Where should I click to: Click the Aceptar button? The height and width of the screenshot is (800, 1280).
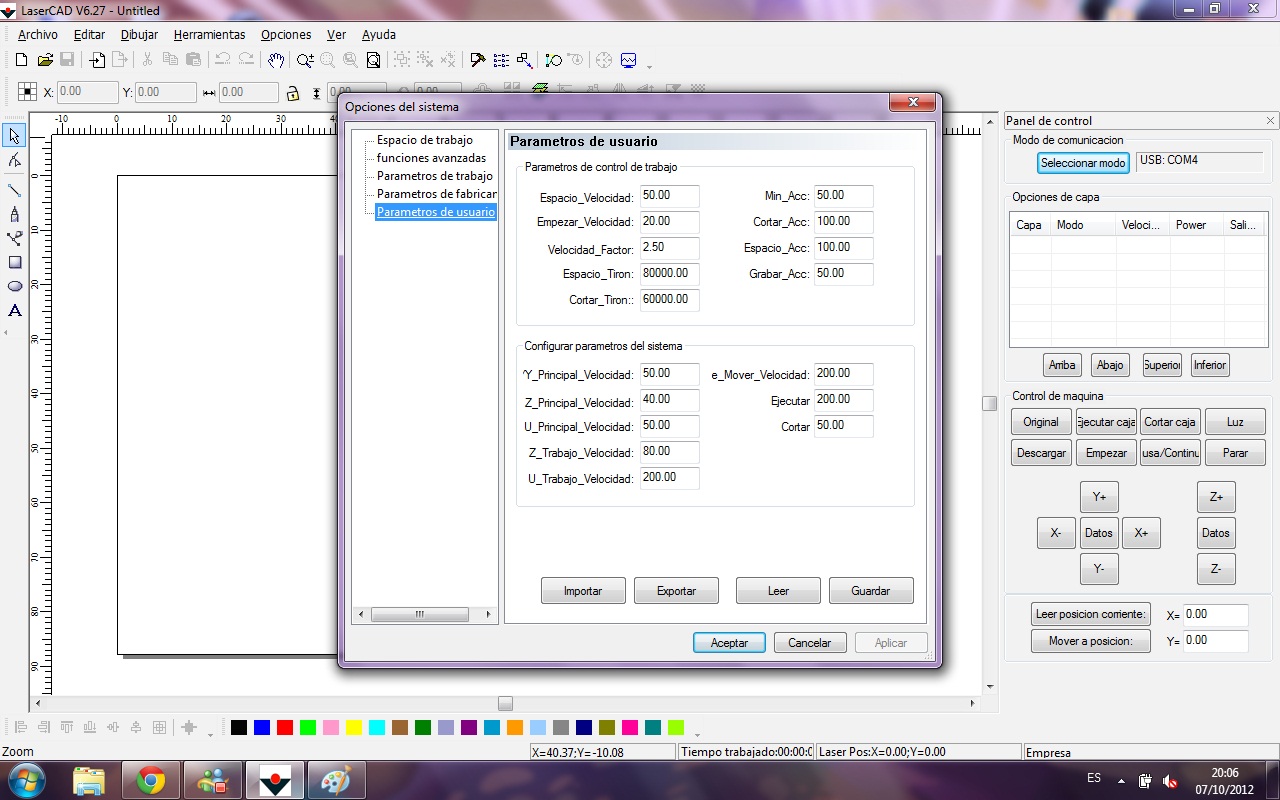729,643
